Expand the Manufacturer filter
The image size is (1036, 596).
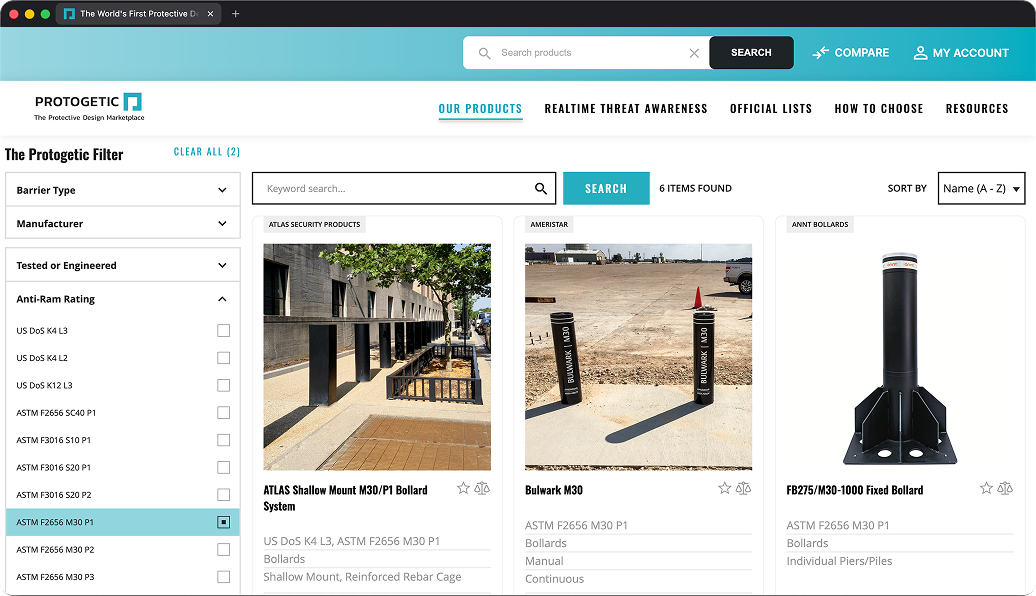122,223
